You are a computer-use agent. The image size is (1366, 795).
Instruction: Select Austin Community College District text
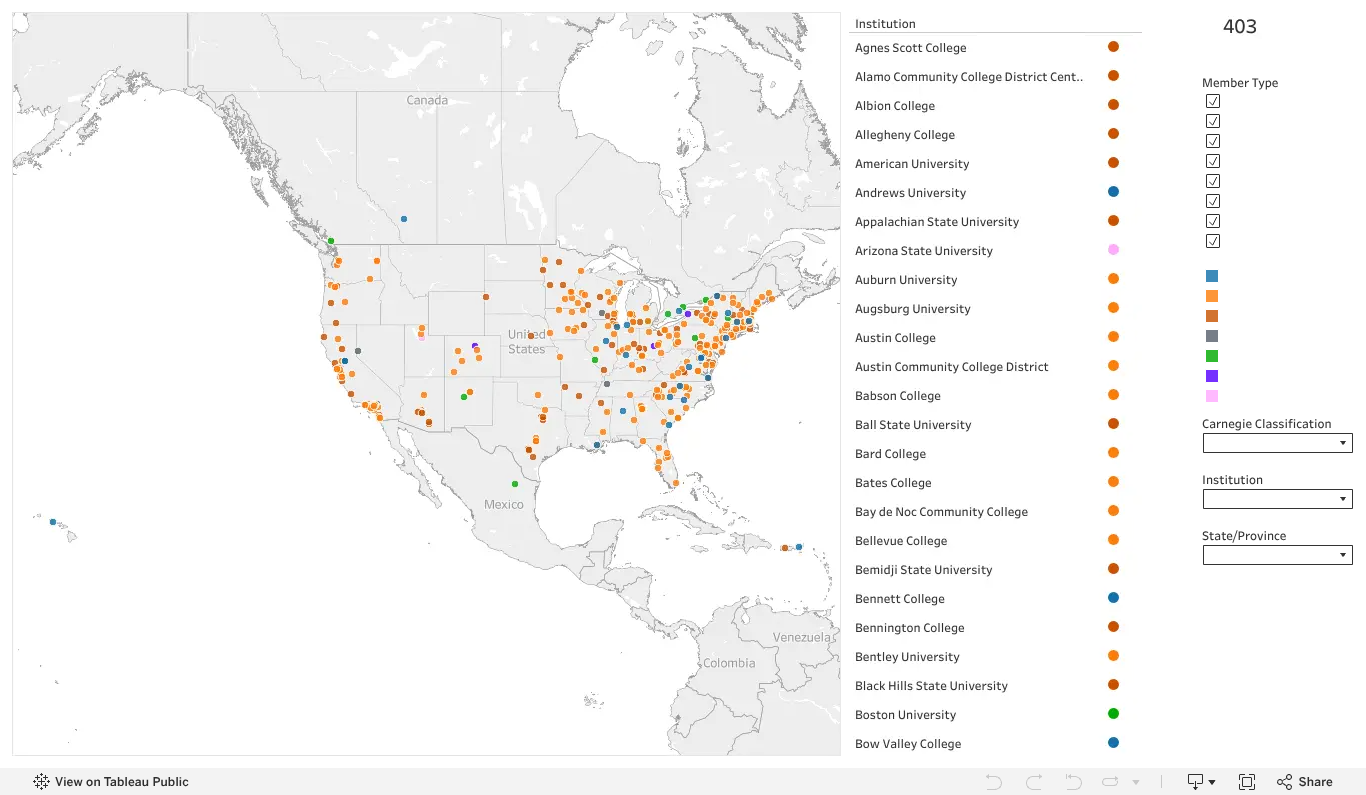click(952, 367)
